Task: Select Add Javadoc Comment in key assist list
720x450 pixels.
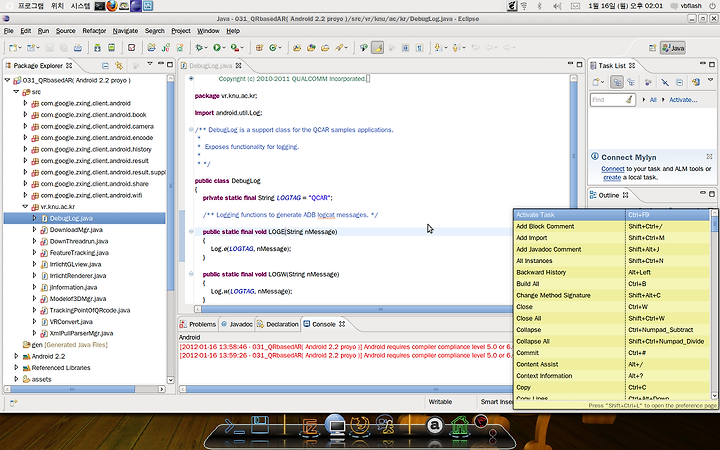Action: tap(612, 249)
